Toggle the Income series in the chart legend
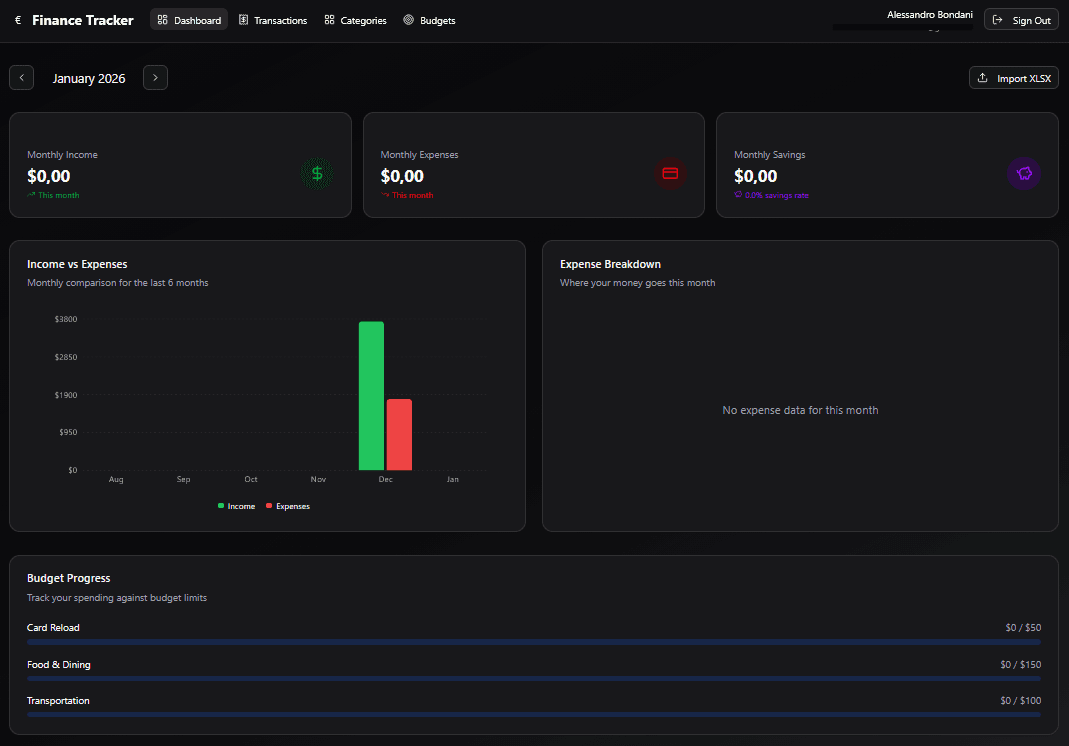Viewport: 1069px width, 746px height. click(236, 506)
